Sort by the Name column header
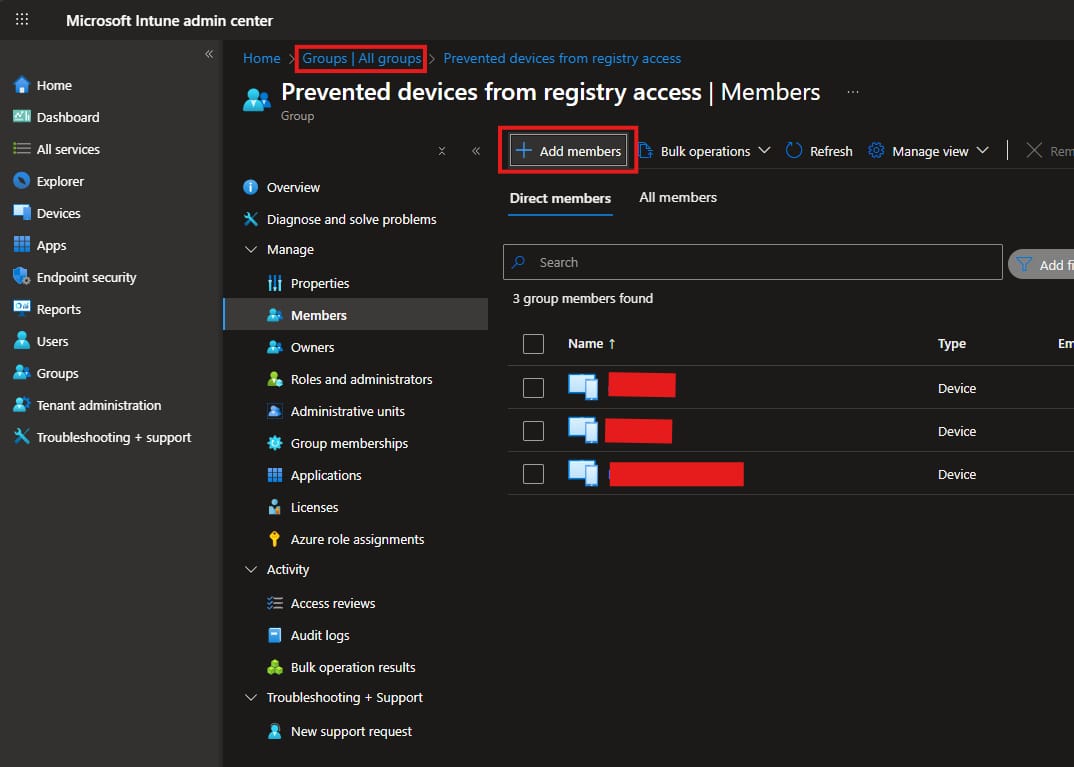 pos(592,344)
